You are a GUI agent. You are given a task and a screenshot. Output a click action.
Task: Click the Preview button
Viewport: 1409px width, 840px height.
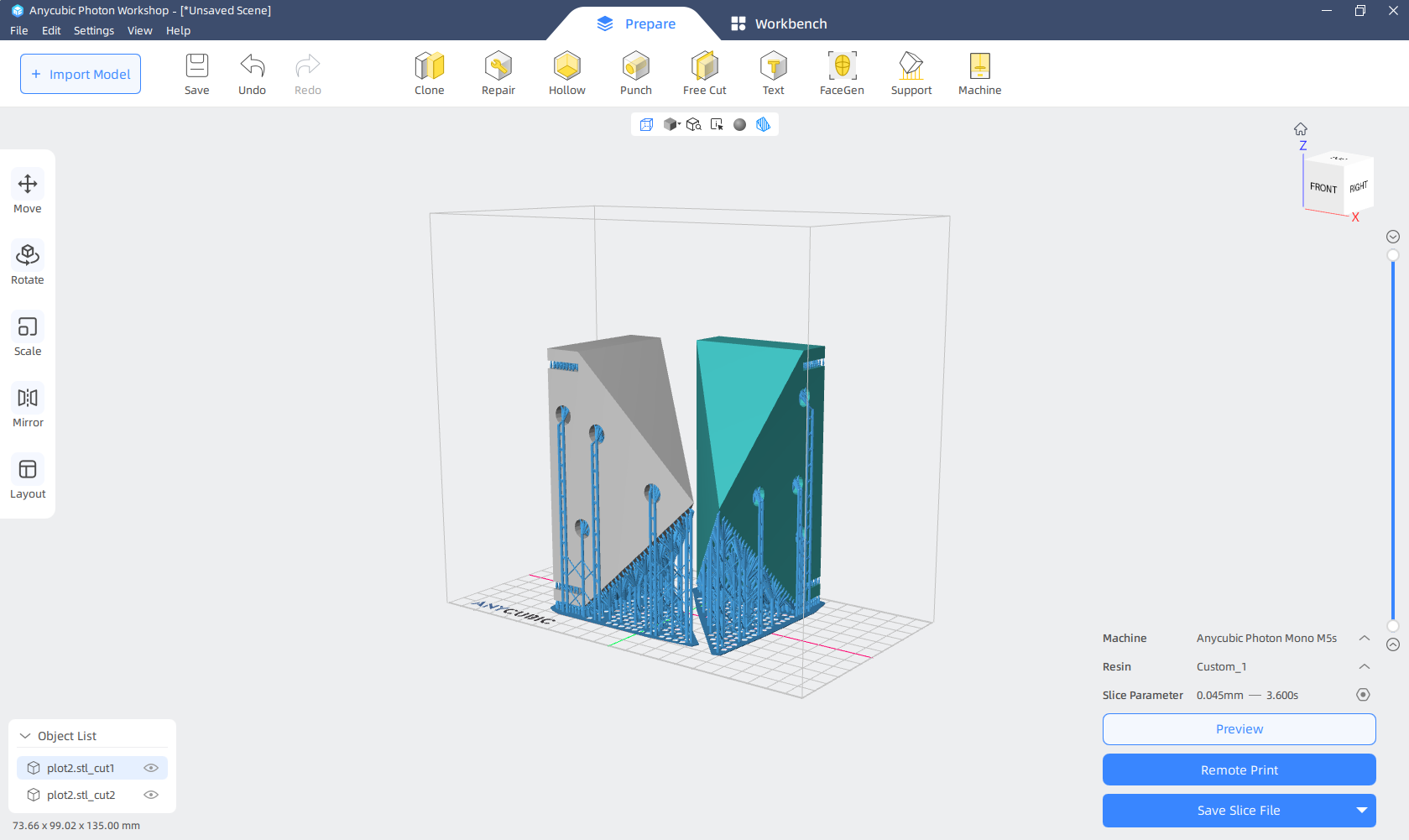click(x=1239, y=729)
